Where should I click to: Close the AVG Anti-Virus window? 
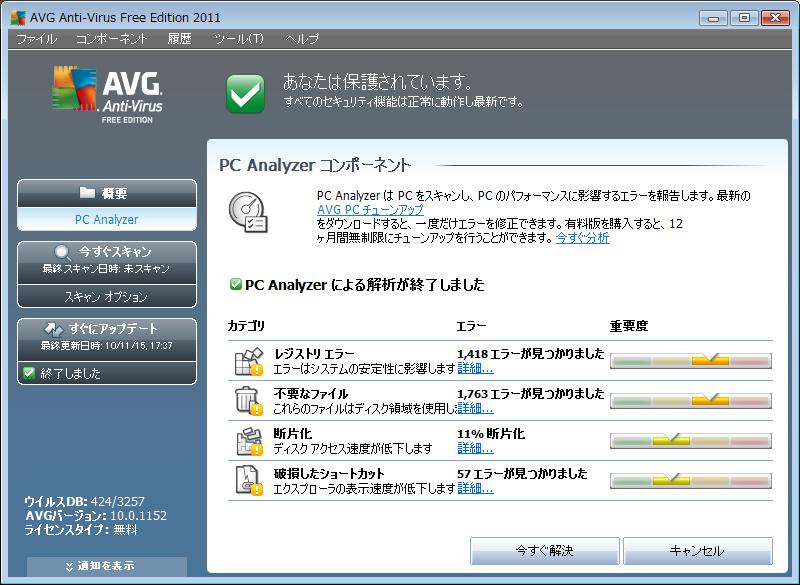pos(775,18)
